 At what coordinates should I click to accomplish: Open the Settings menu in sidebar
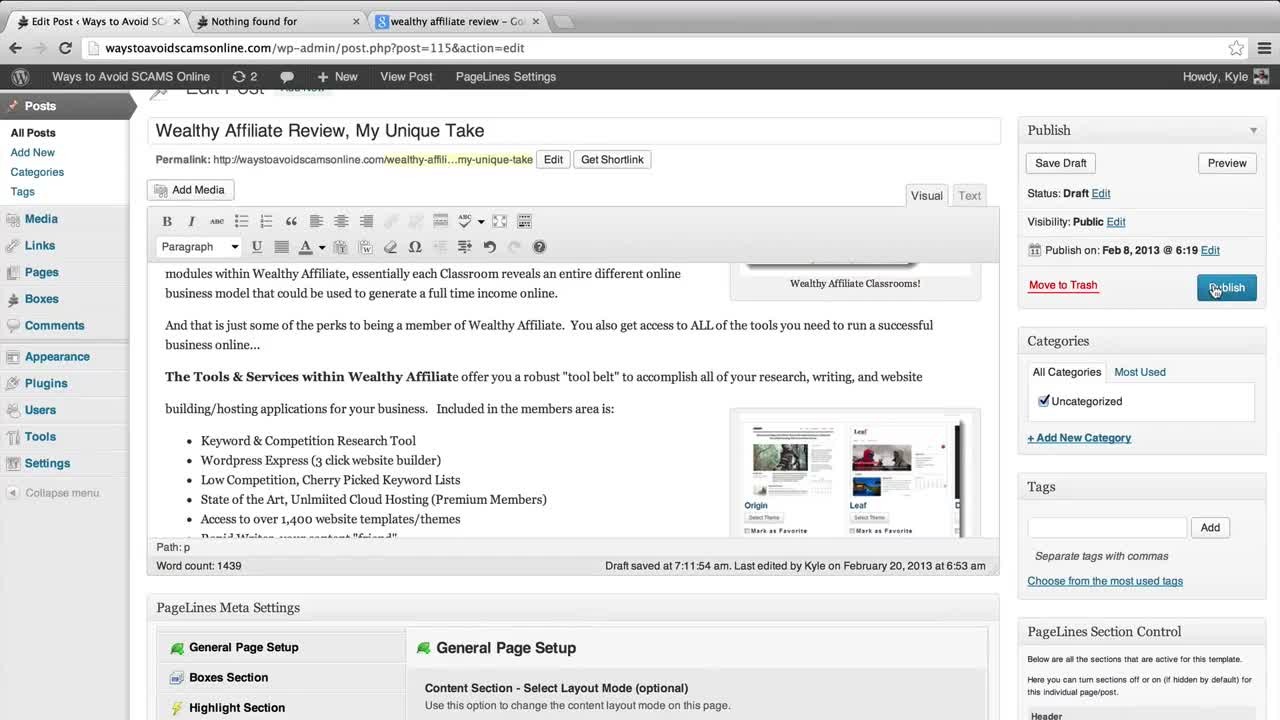[x=47, y=463]
